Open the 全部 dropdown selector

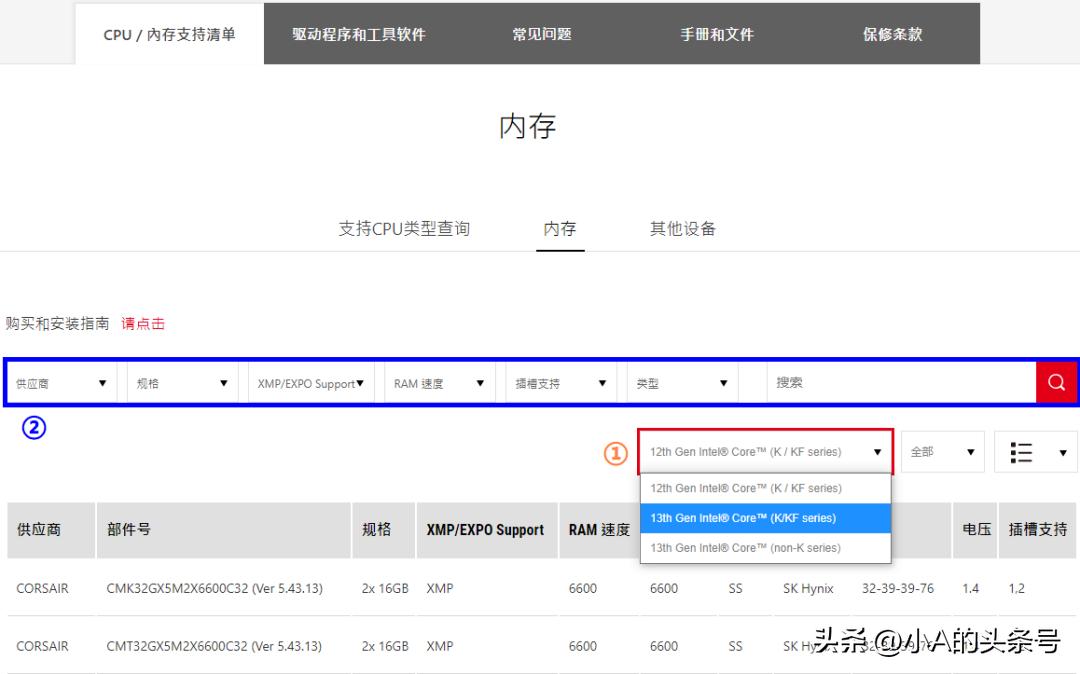941,451
